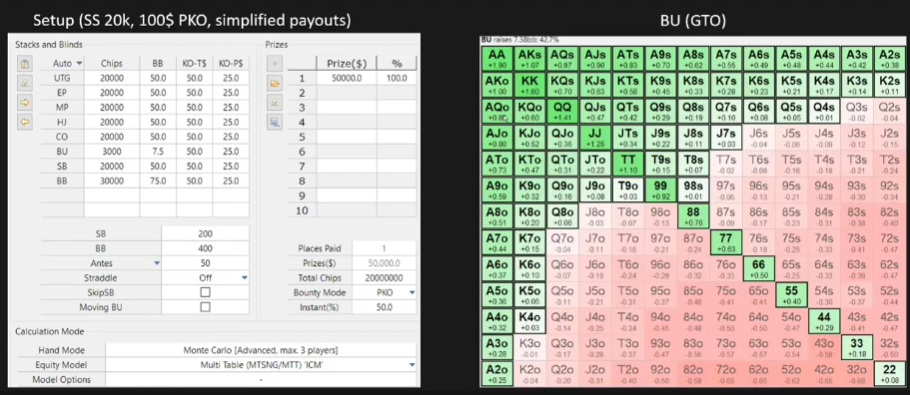Select the JJ hand cell
This screenshot has height=395, width=910.
tap(595, 137)
